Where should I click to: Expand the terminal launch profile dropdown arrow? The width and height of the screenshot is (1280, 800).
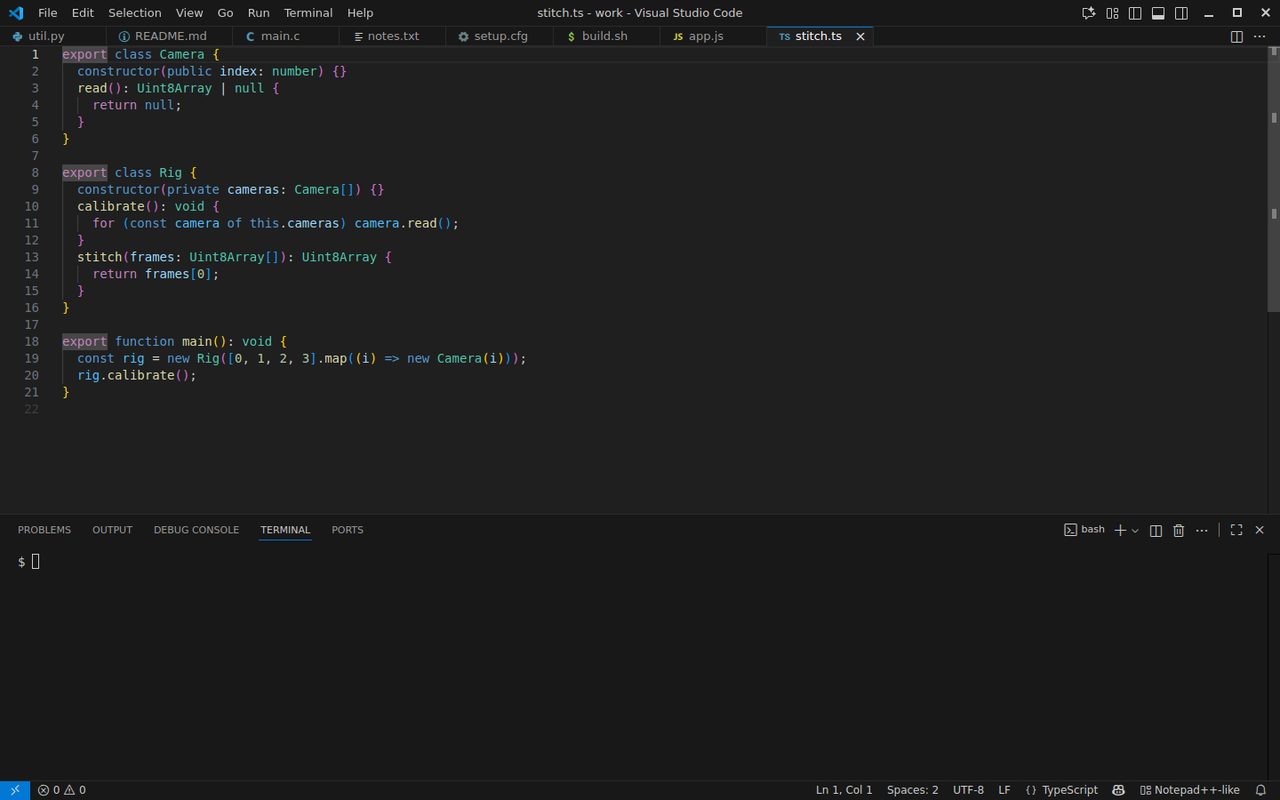pos(1135,531)
